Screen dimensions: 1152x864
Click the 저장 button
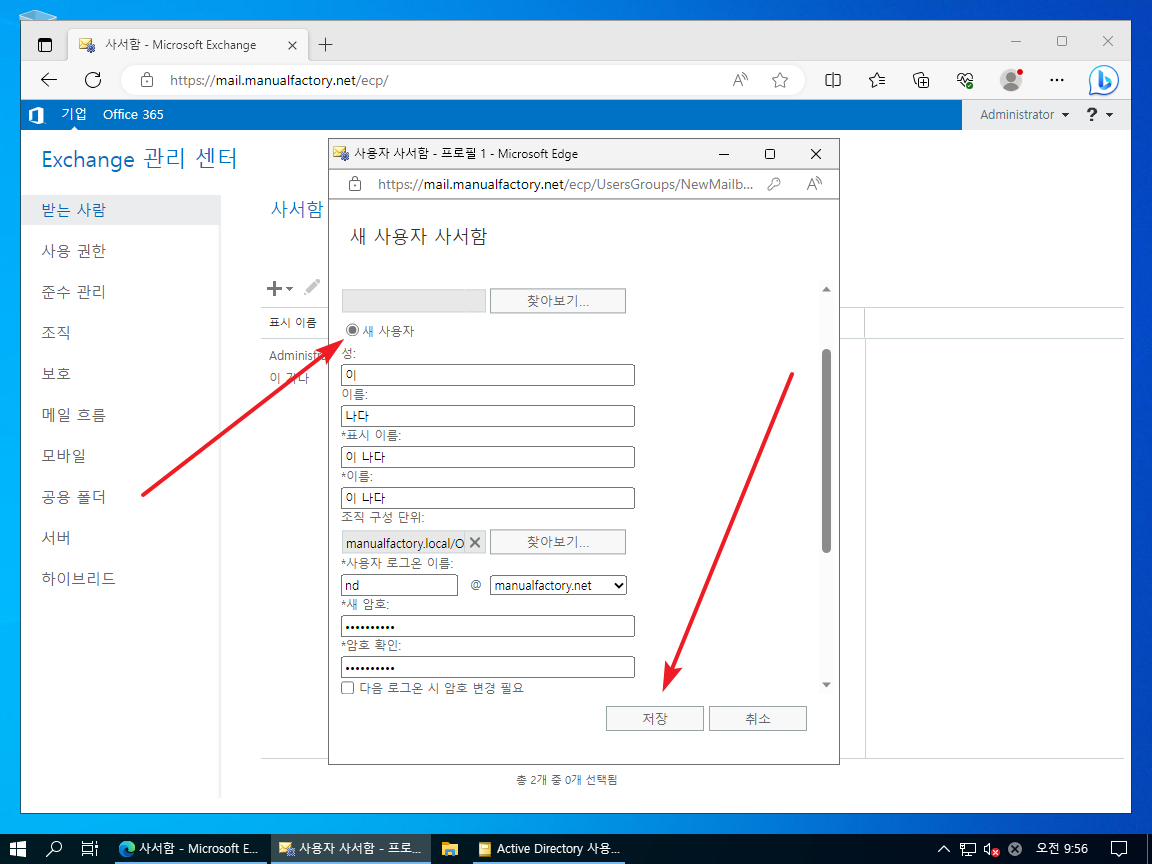(655, 719)
